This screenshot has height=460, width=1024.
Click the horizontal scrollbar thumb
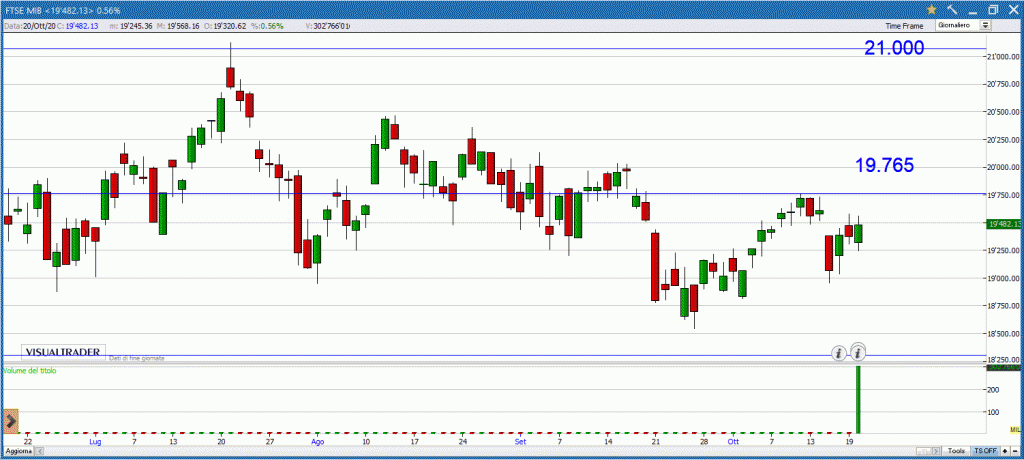(x=923, y=451)
